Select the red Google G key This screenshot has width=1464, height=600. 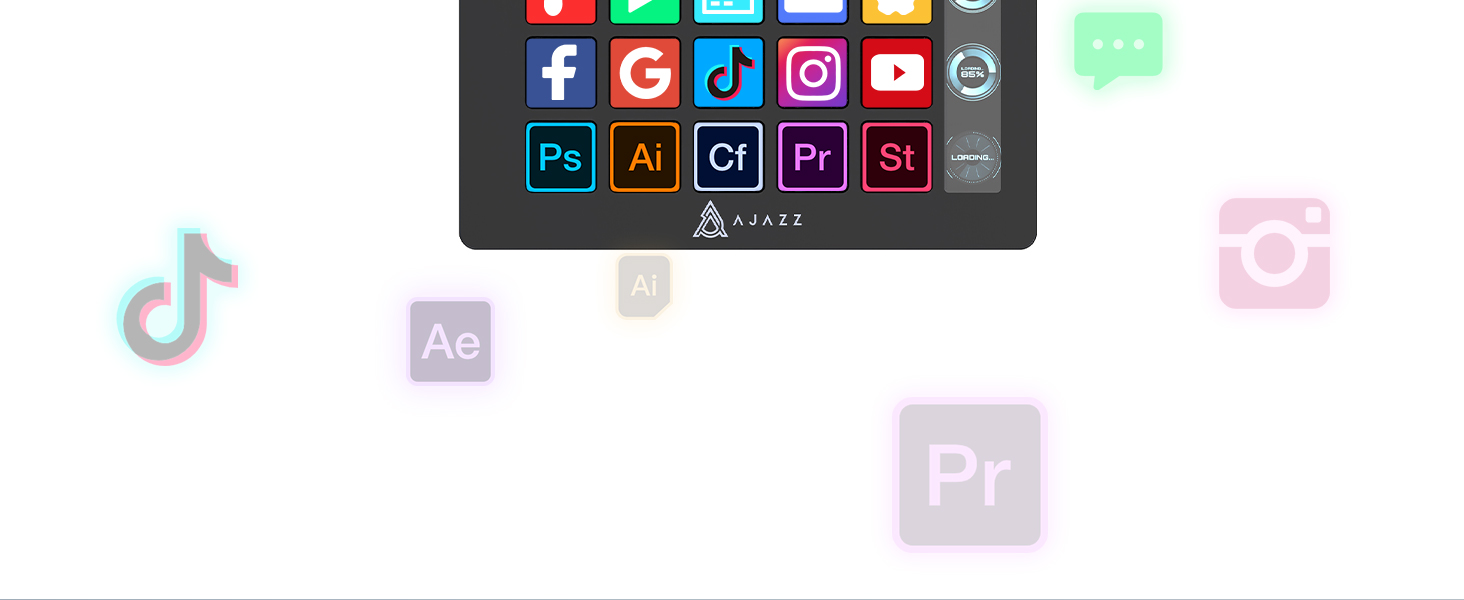(645, 73)
